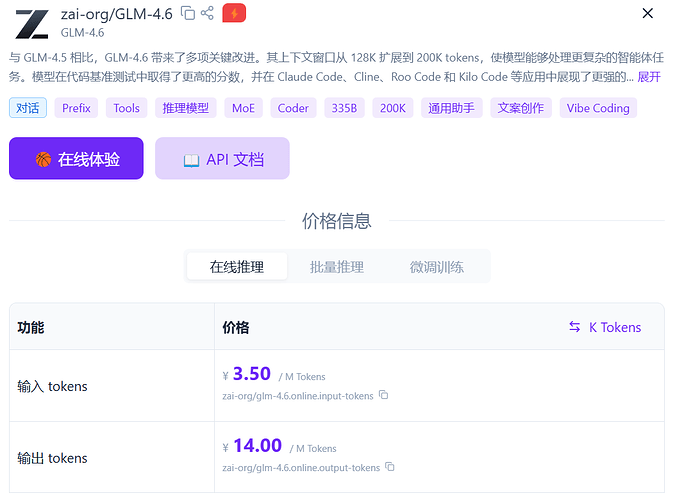This screenshot has height=500, width=675.
Task: Select the Prefix tag
Action: point(76,108)
